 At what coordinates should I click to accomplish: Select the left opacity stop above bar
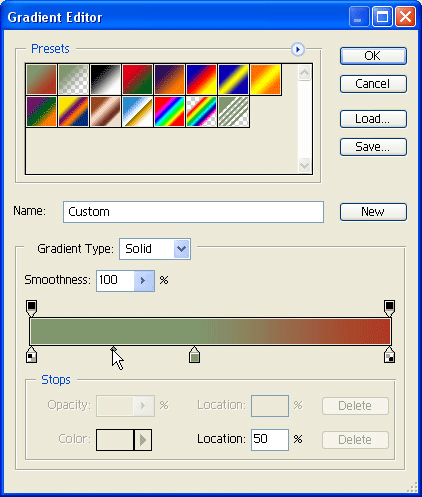coord(32,308)
